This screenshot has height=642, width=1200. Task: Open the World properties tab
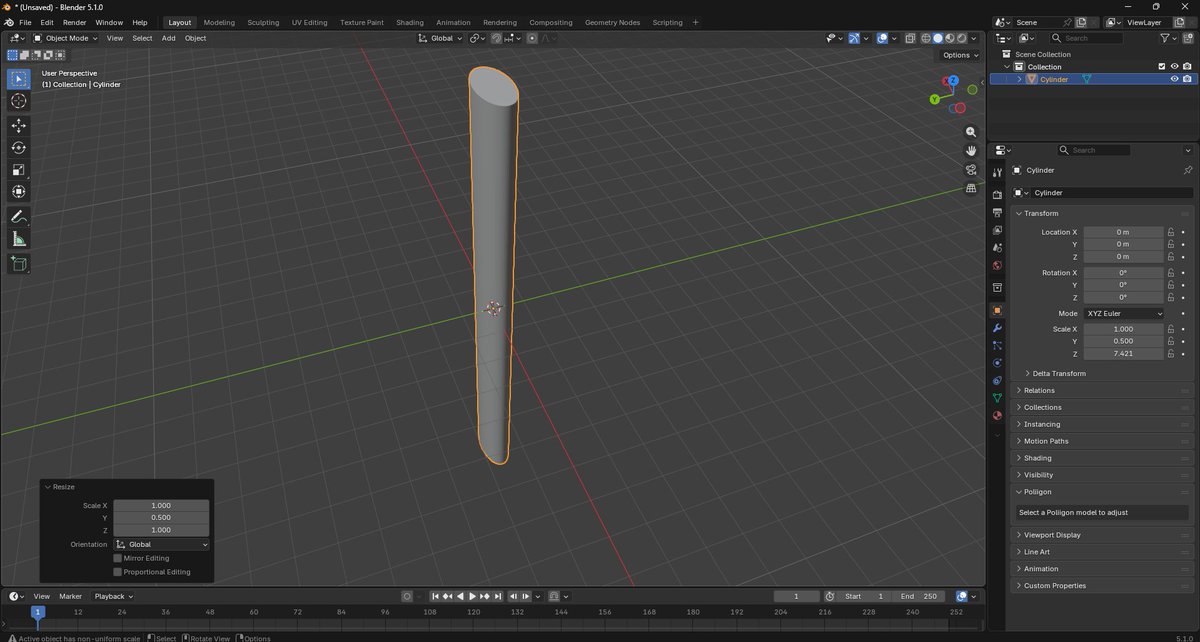pos(997,265)
